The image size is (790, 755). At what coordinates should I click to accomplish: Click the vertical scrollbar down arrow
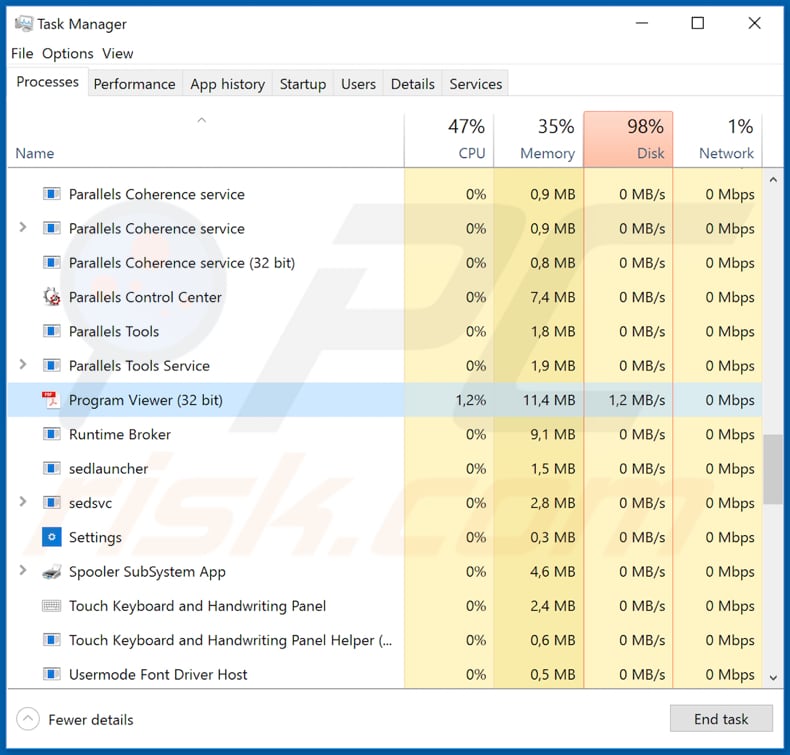tap(772, 678)
